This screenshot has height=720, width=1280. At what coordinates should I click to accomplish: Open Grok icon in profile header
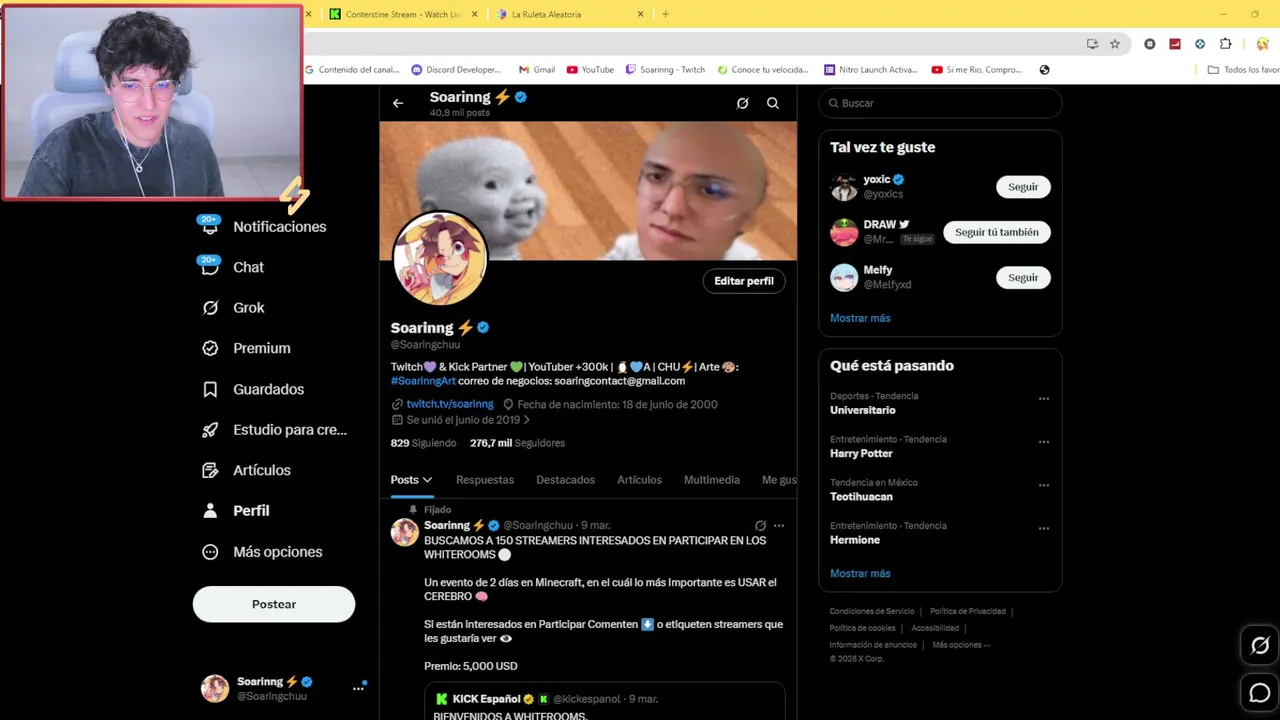pos(742,103)
